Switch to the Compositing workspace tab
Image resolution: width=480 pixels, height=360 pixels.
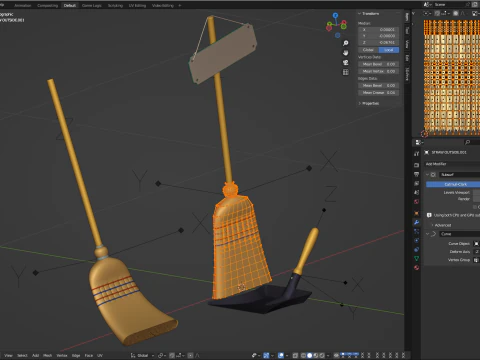click(x=47, y=5)
